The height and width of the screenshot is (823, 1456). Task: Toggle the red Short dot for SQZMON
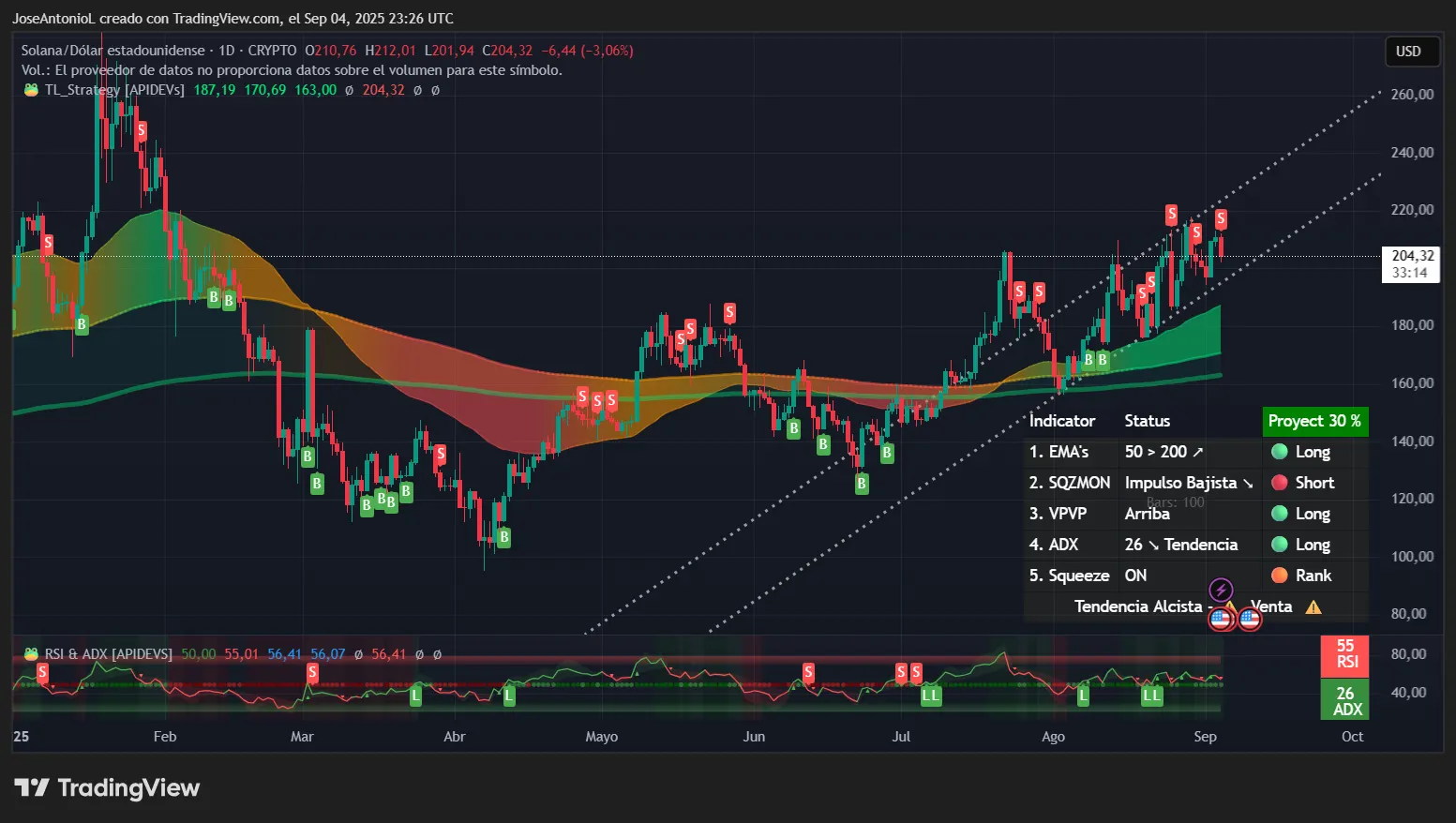(x=1279, y=483)
